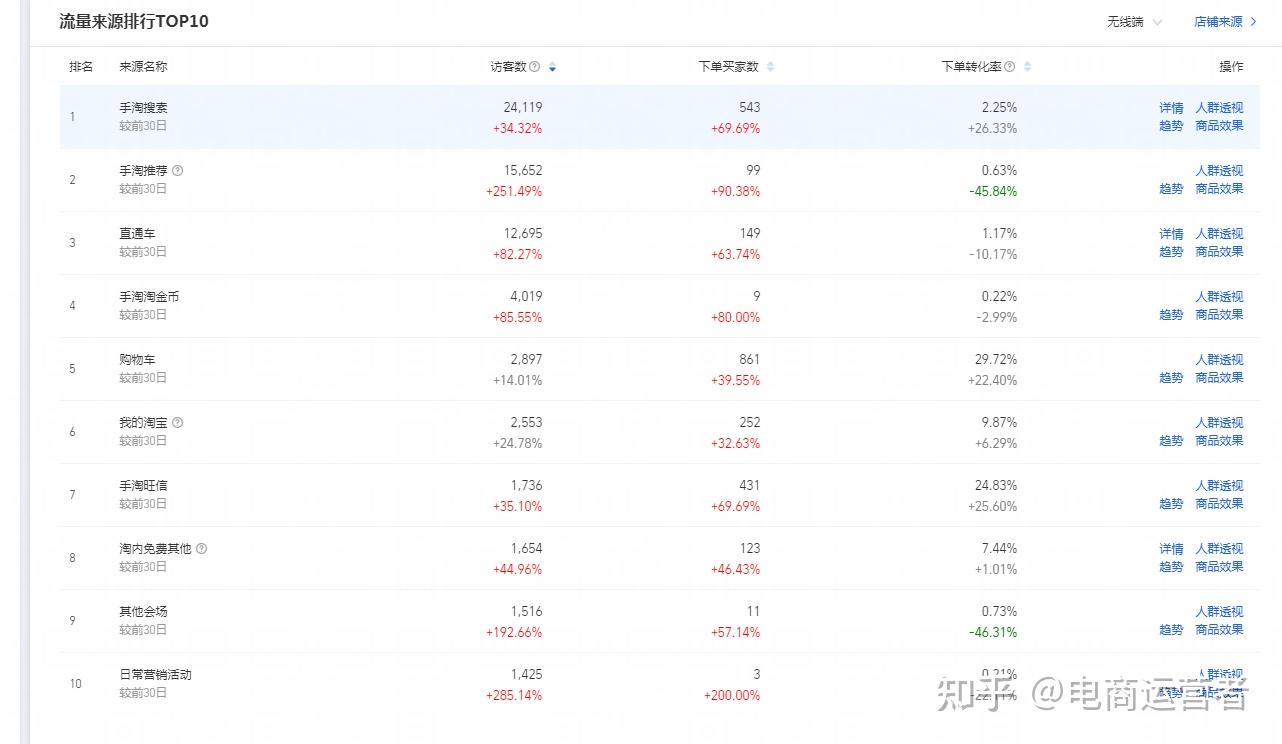
Task: Click help icon next to 下单转化率 header
Action: pyautogui.click(x=1010, y=67)
